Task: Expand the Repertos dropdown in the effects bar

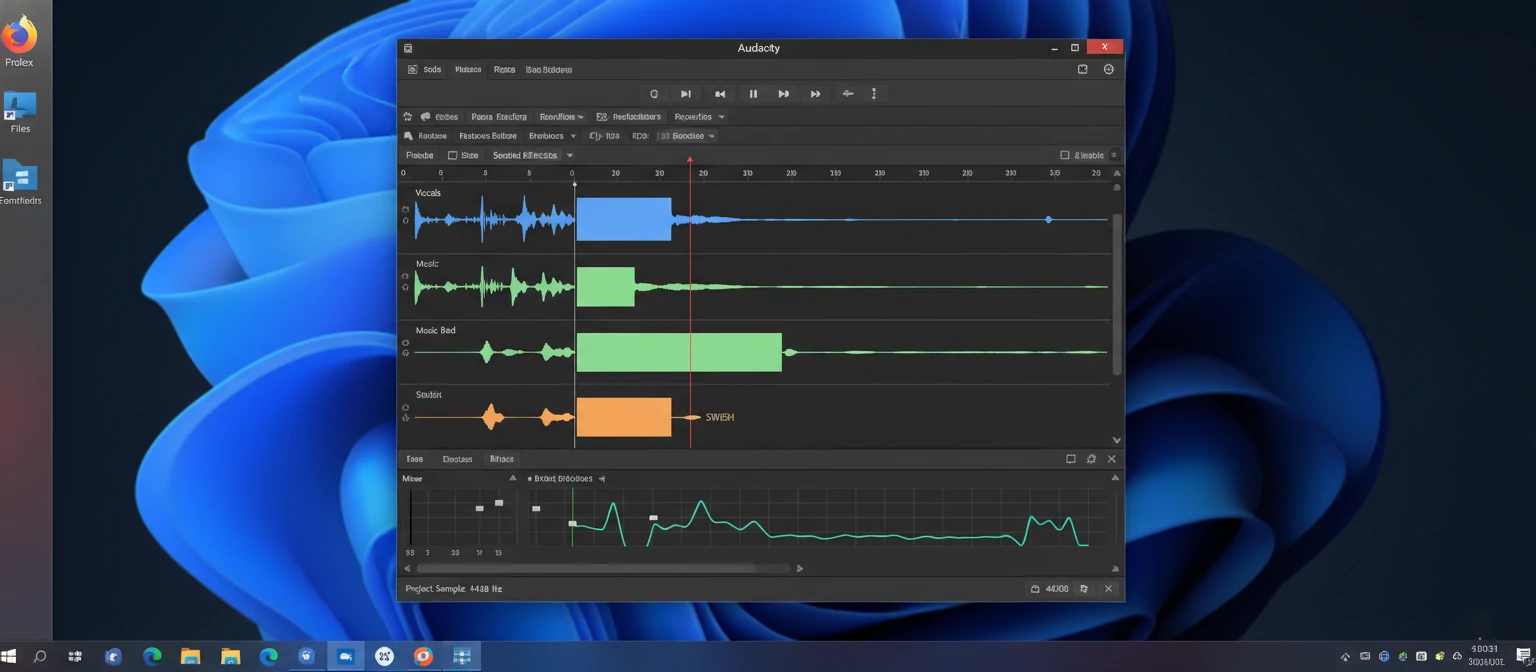Action: [698, 116]
